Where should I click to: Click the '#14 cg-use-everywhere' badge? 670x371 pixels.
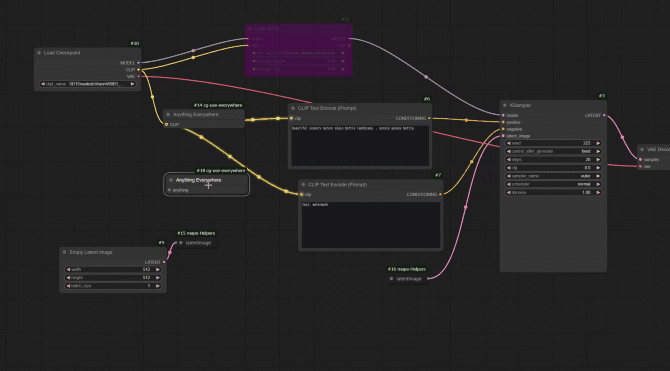click(x=218, y=105)
